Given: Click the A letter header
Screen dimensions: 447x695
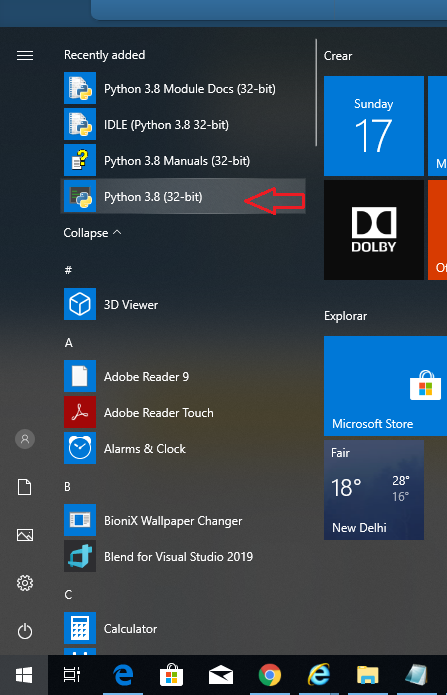Looking at the screenshot, I should click(x=69, y=343).
